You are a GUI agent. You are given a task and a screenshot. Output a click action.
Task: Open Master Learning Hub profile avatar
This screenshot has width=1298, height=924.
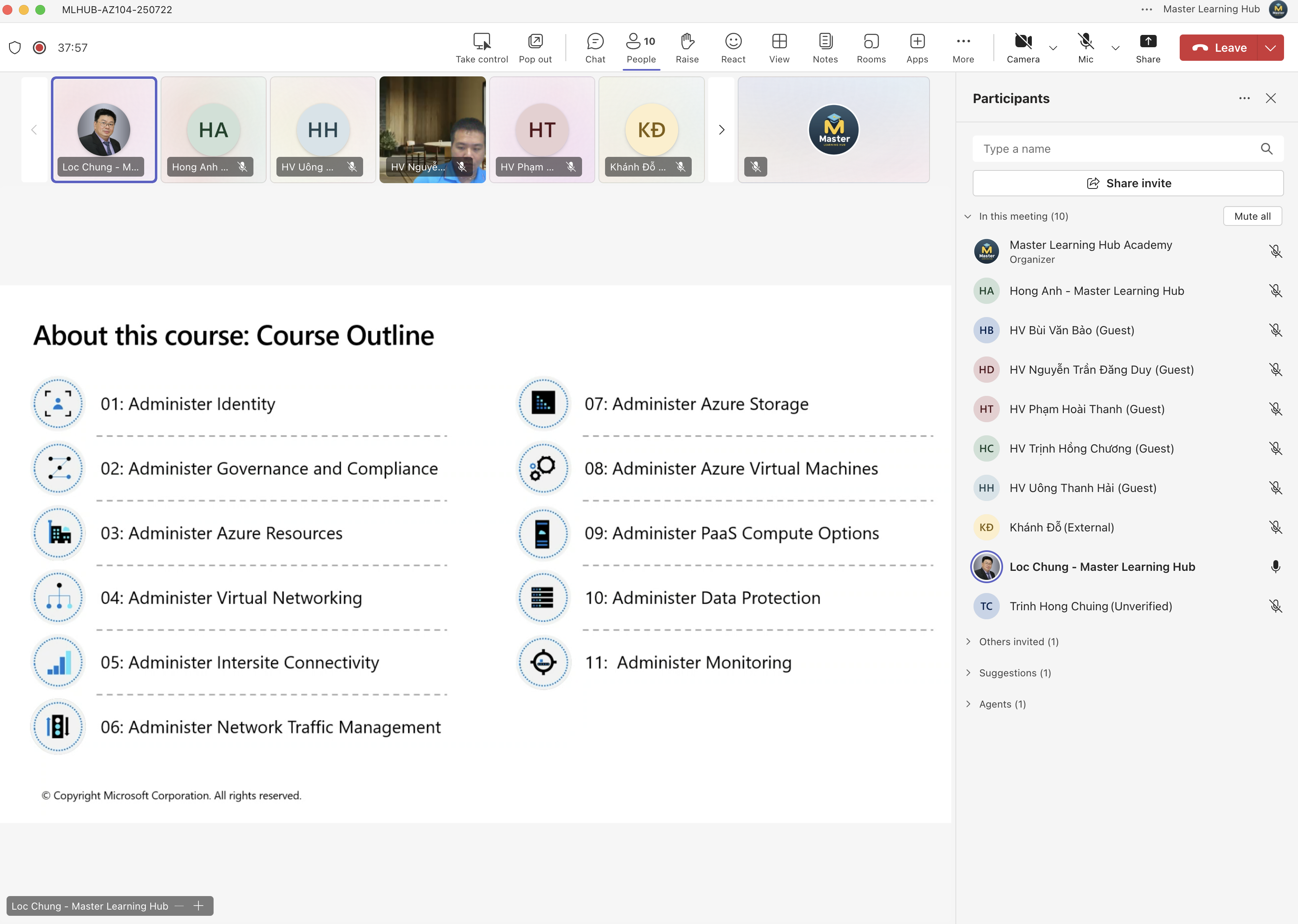click(1278, 9)
